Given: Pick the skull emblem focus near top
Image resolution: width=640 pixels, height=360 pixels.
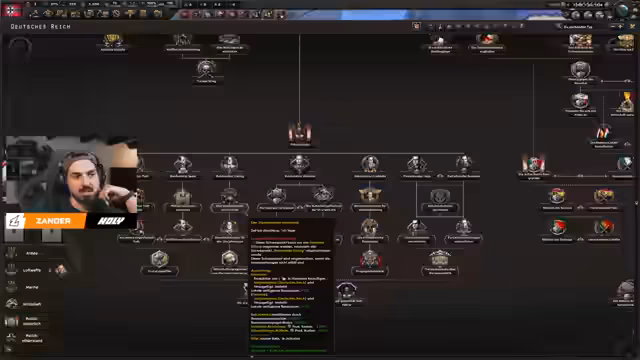Looking at the screenshot, I should (x=206, y=69).
